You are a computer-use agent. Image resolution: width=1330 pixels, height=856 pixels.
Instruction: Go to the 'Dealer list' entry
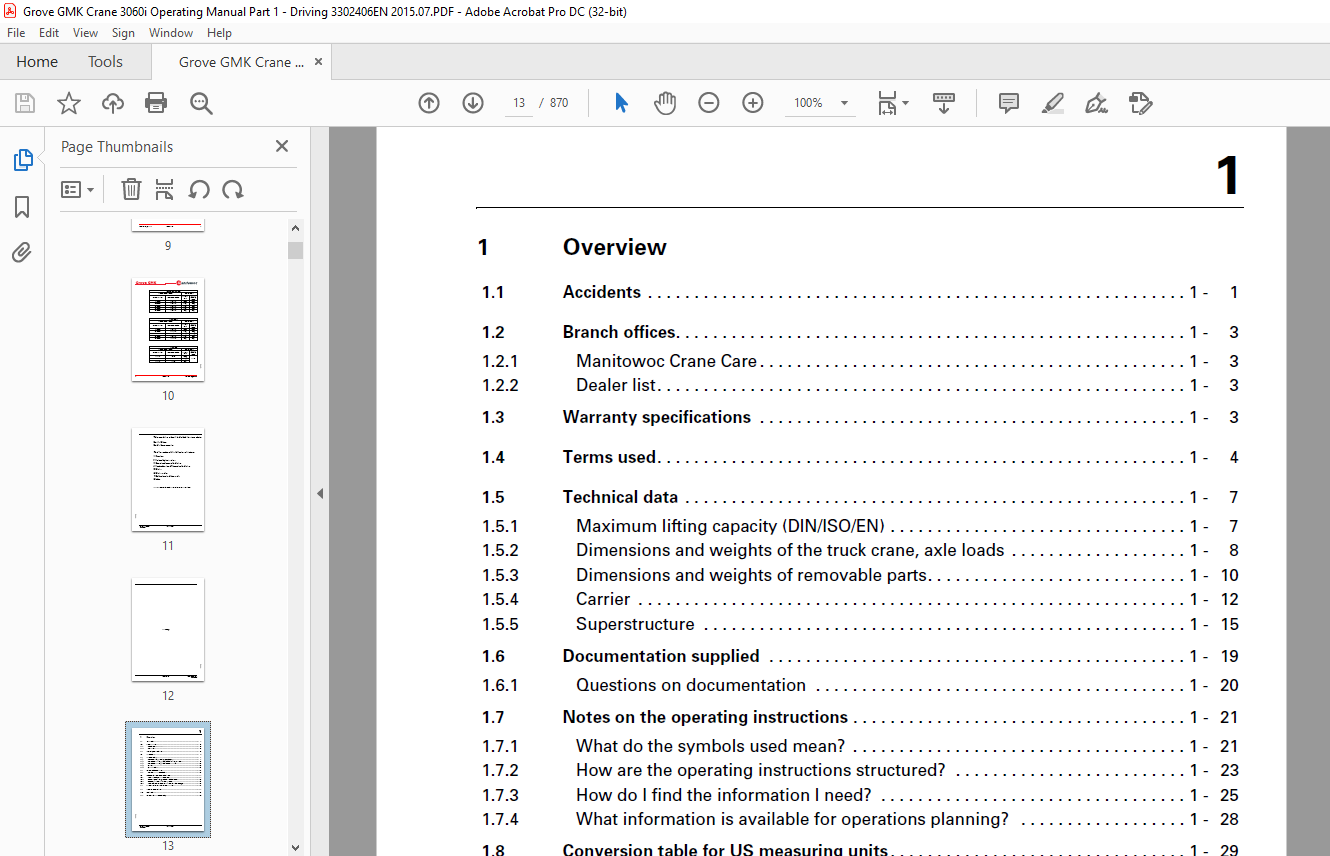pyautogui.click(x=616, y=385)
